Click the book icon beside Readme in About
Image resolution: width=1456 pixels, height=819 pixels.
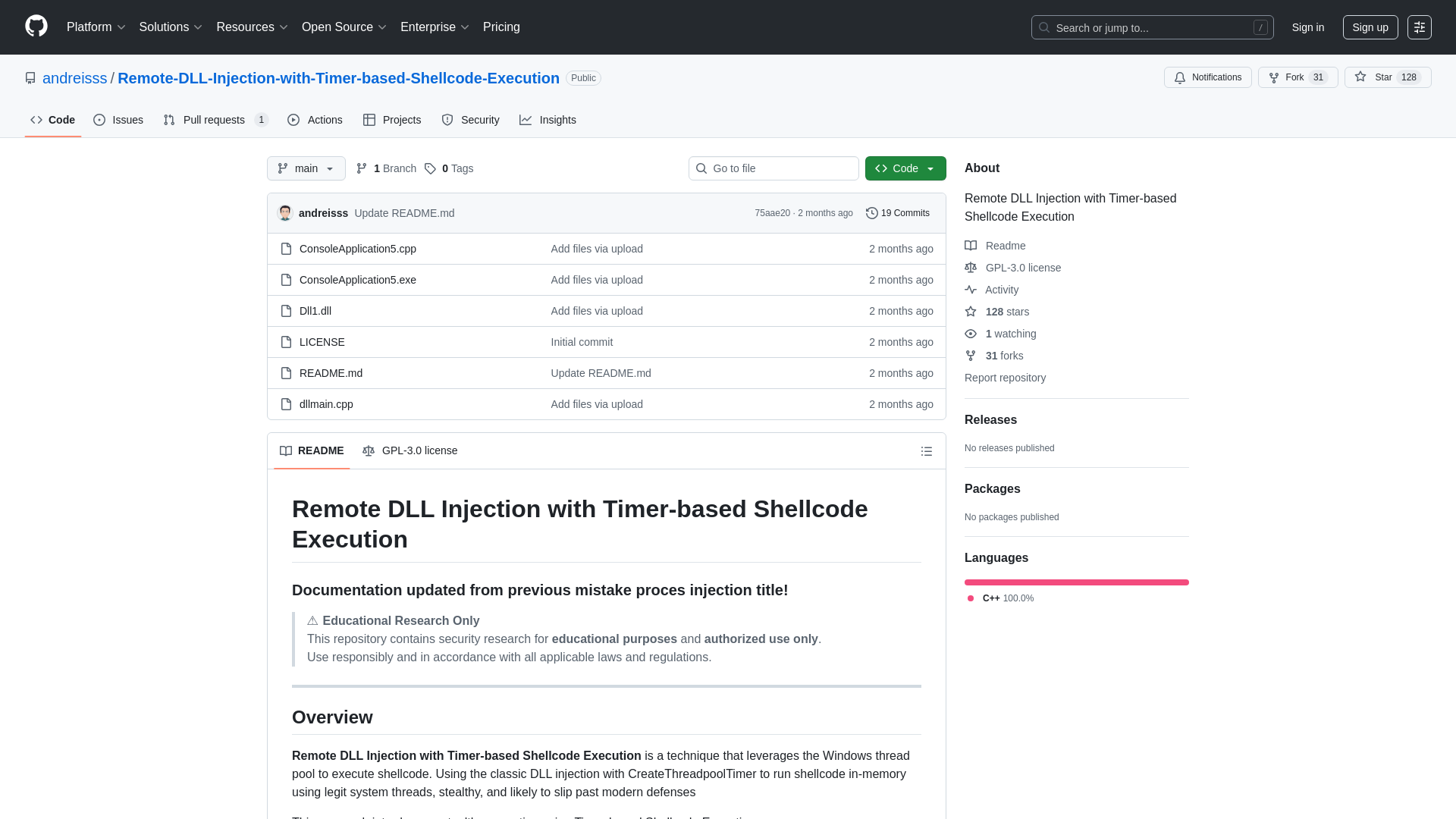point(971,246)
